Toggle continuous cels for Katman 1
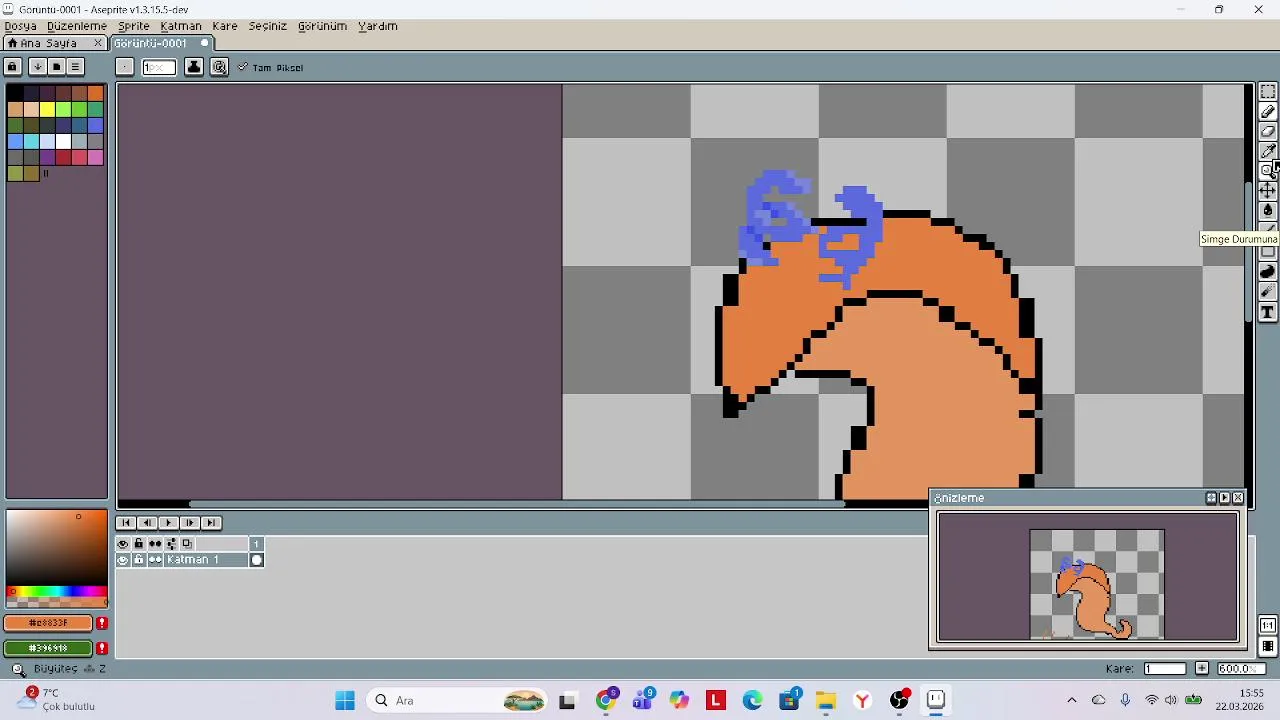The image size is (1280, 720). 155,560
